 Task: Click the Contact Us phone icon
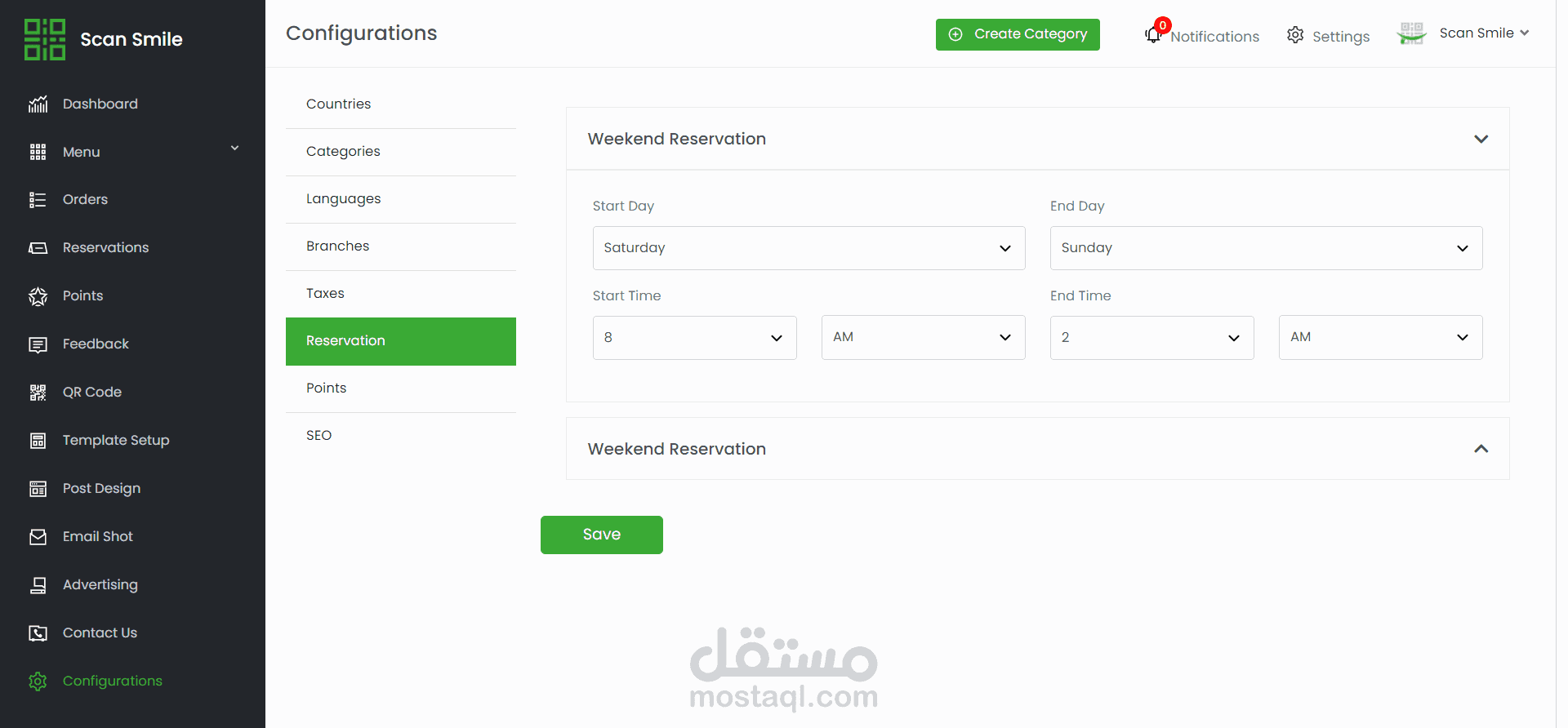(x=38, y=633)
